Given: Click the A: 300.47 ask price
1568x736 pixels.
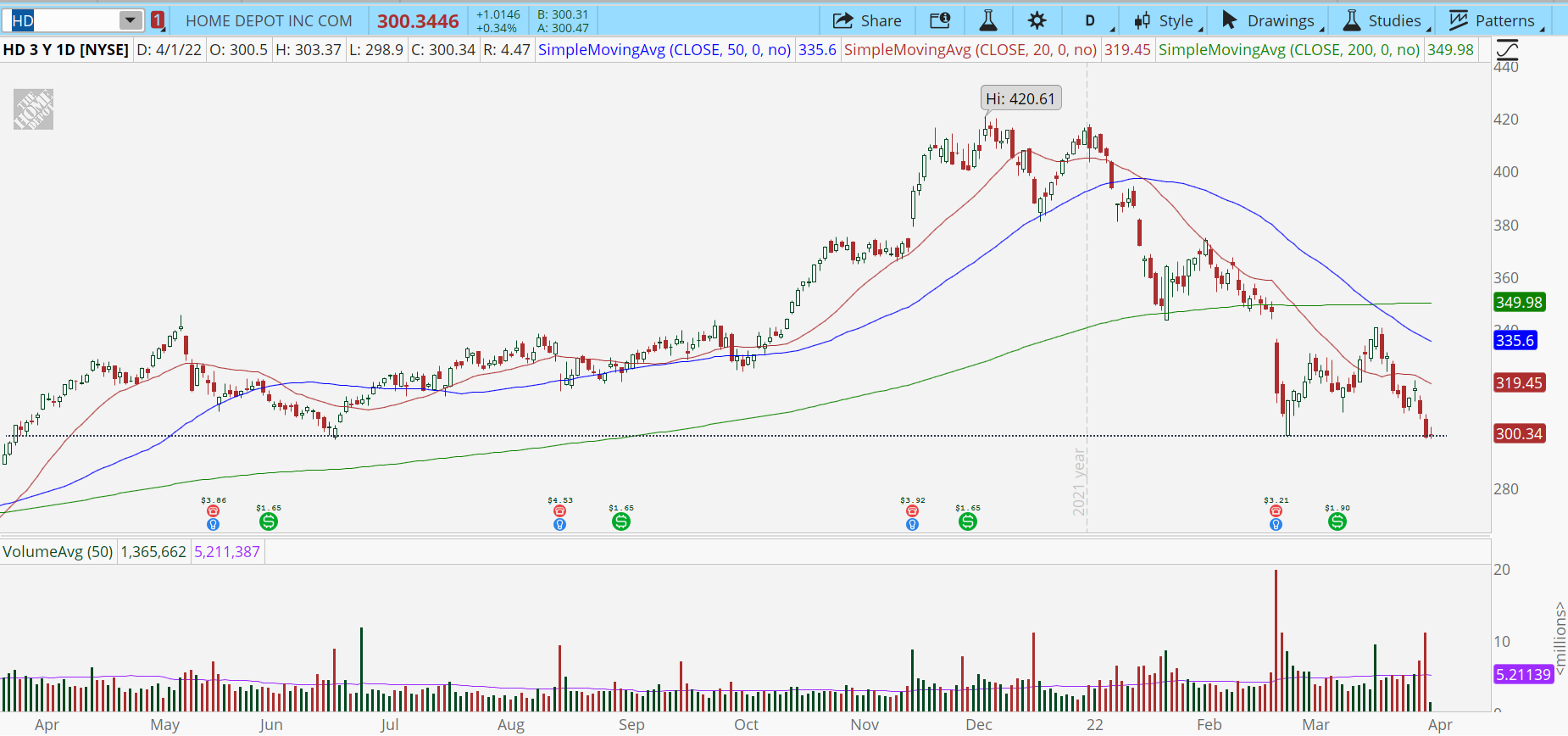Looking at the screenshot, I should pos(563,28).
